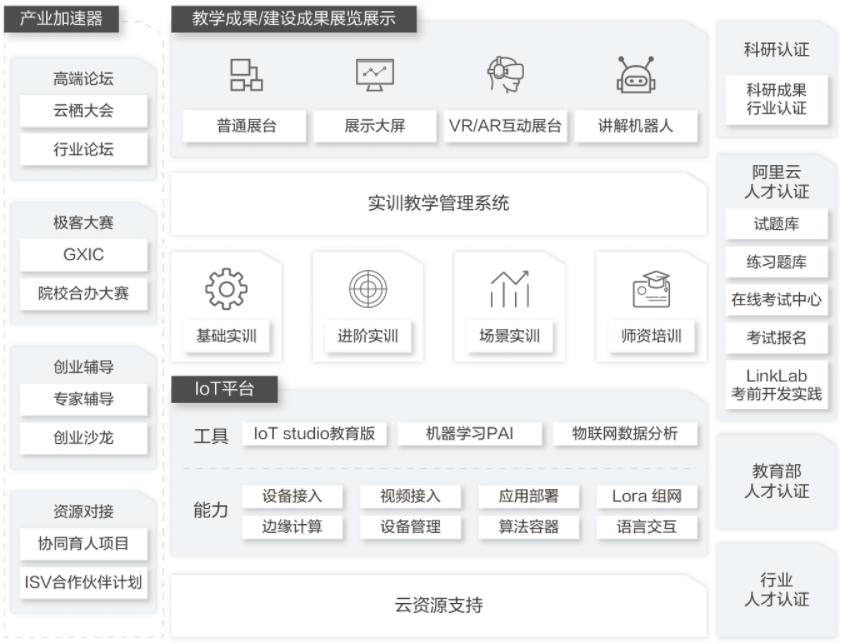
Task: Click the 院校合办大赛 item
Action: coord(83,293)
